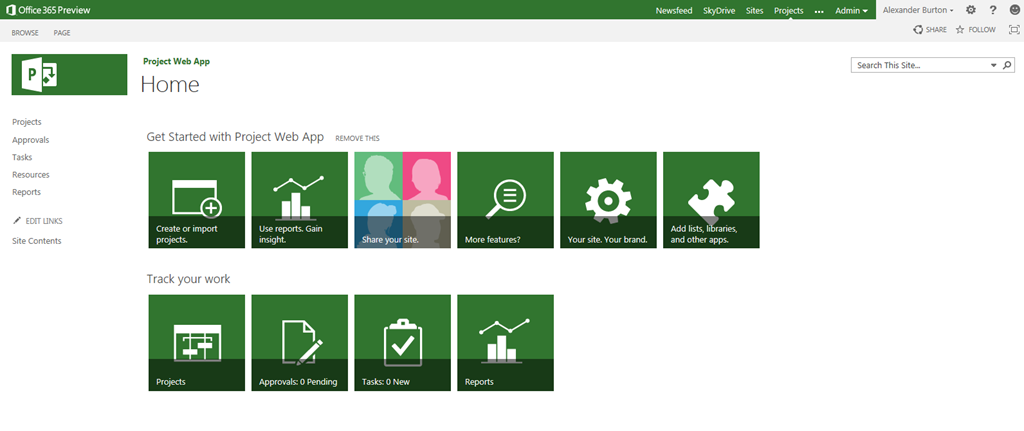Click the Project Web App logo

(69, 74)
